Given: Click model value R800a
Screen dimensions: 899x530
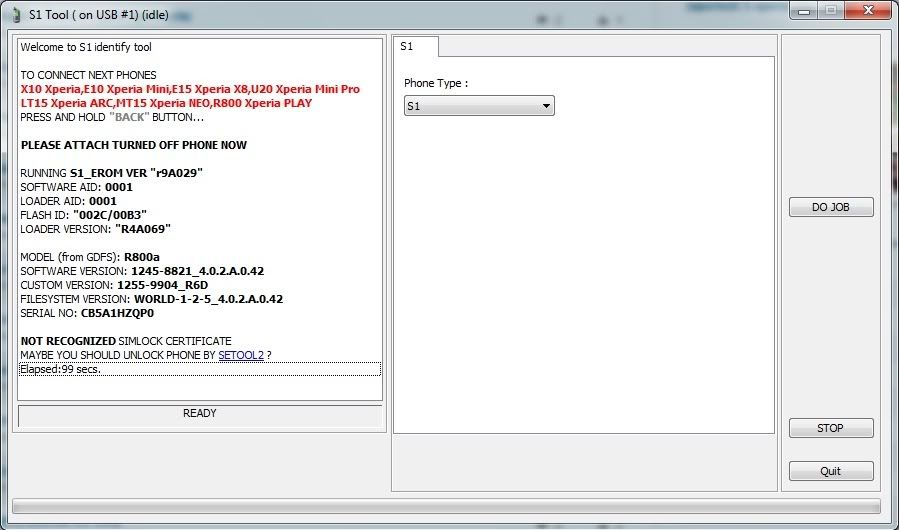Looking at the screenshot, I should [x=142, y=257].
